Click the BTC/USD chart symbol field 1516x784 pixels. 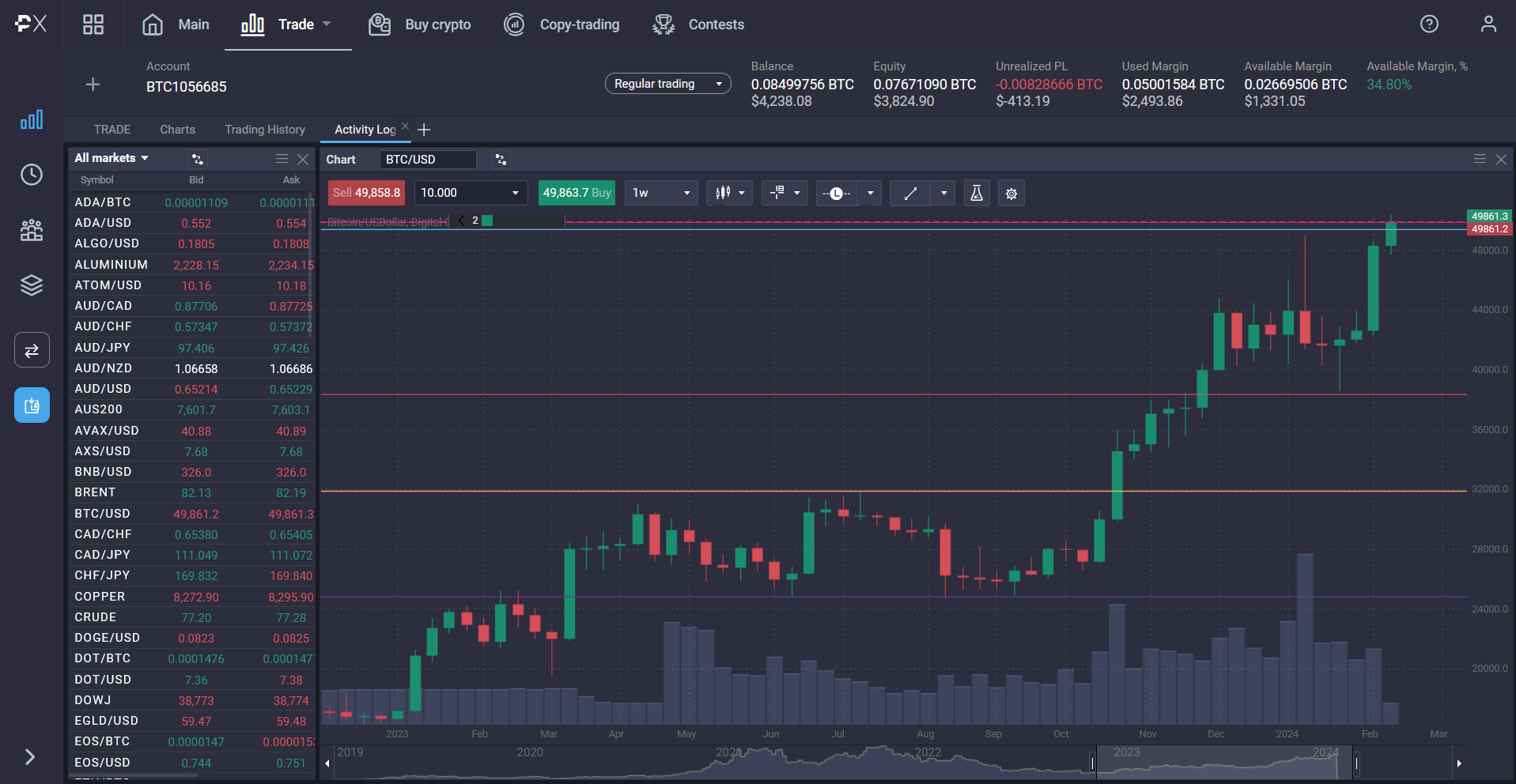(428, 160)
